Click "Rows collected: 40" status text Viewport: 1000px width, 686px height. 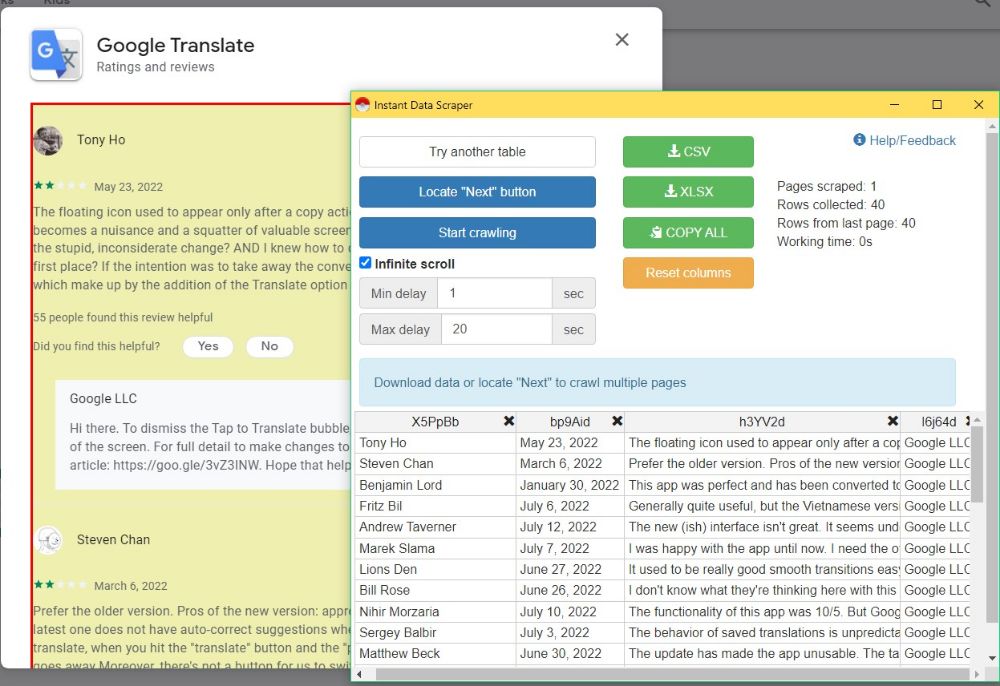(830, 205)
